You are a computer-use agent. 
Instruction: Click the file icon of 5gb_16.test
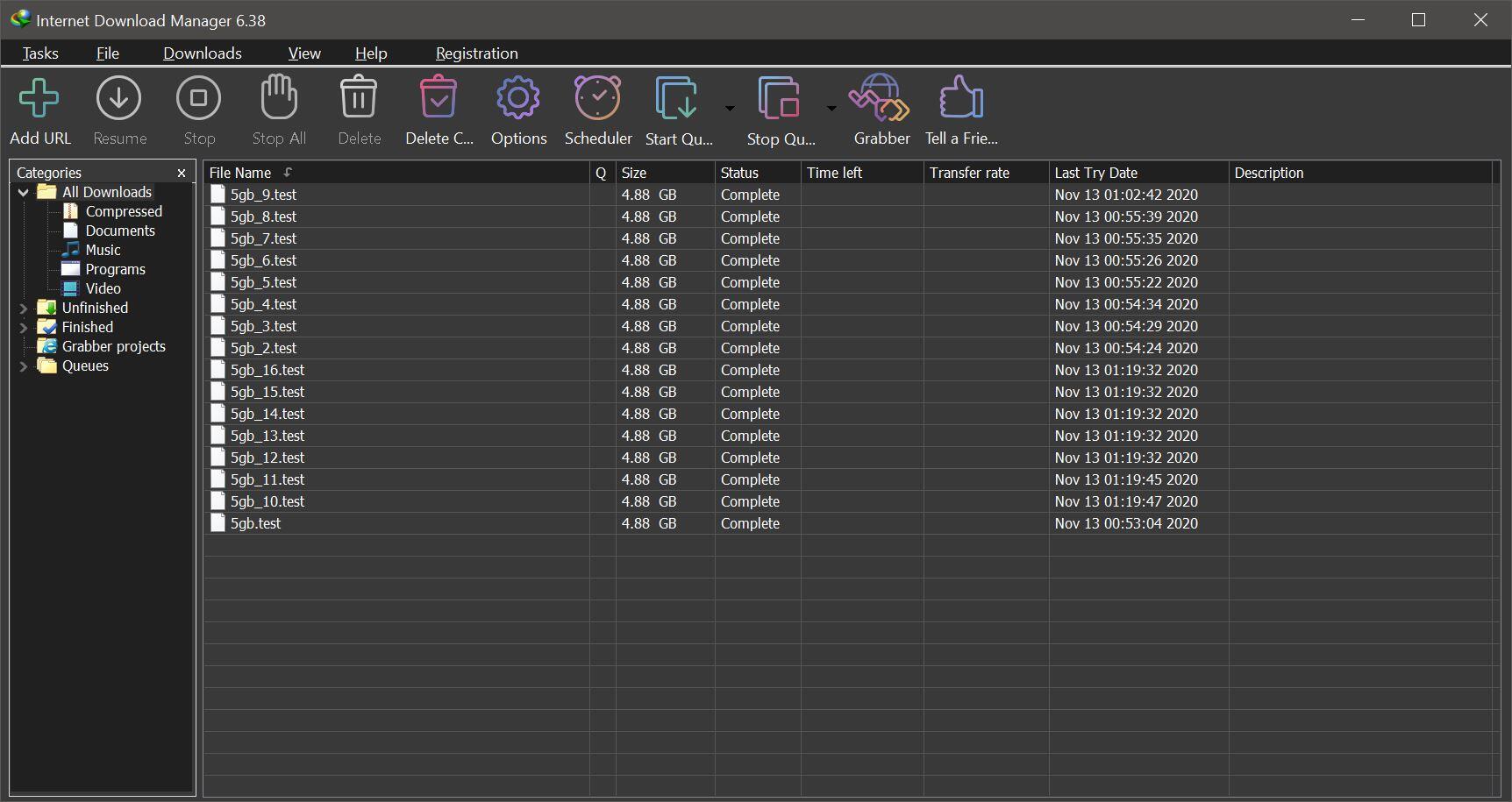218,370
